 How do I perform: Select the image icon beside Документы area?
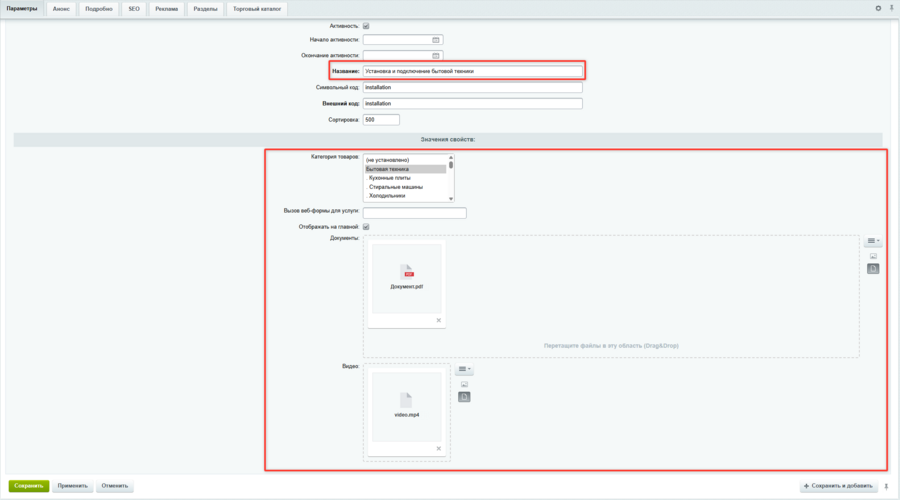click(873, 256)
